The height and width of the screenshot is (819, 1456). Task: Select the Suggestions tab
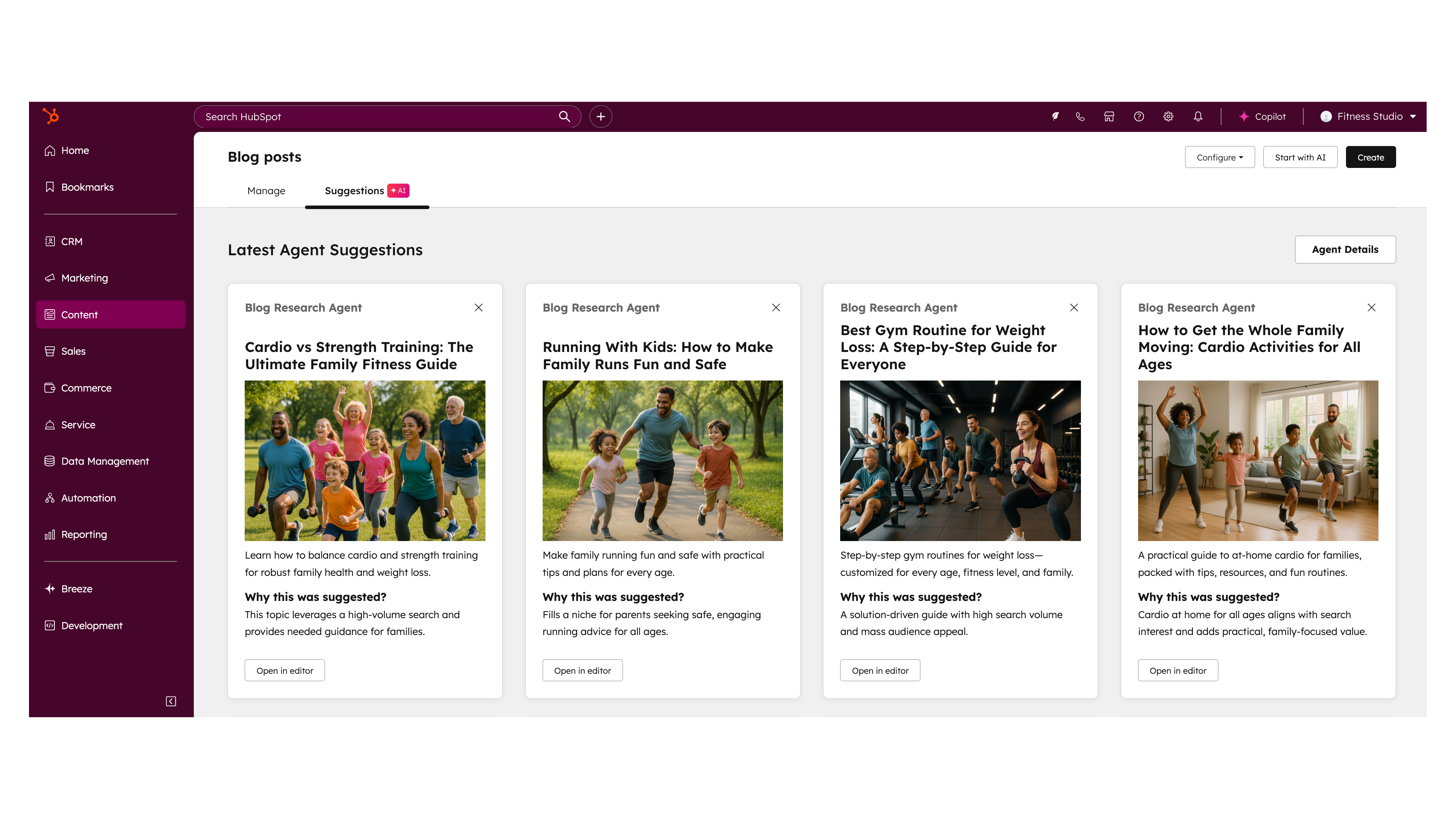click(355, 191)
